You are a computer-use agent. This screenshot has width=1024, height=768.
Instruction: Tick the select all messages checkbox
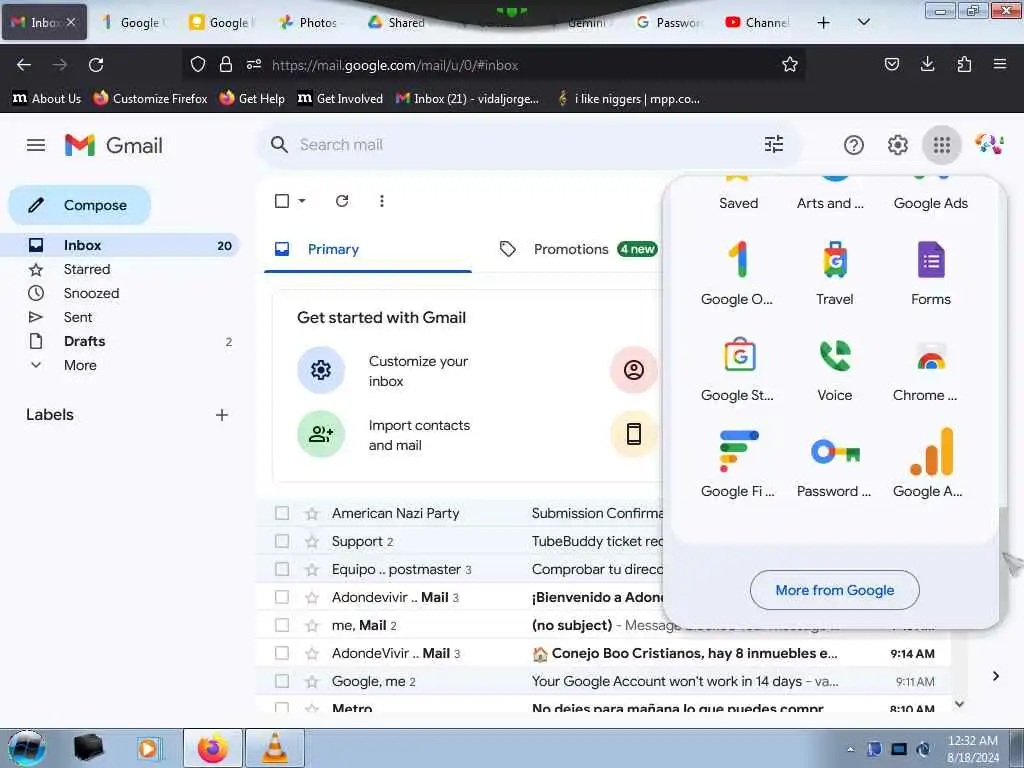click(281, 201)
